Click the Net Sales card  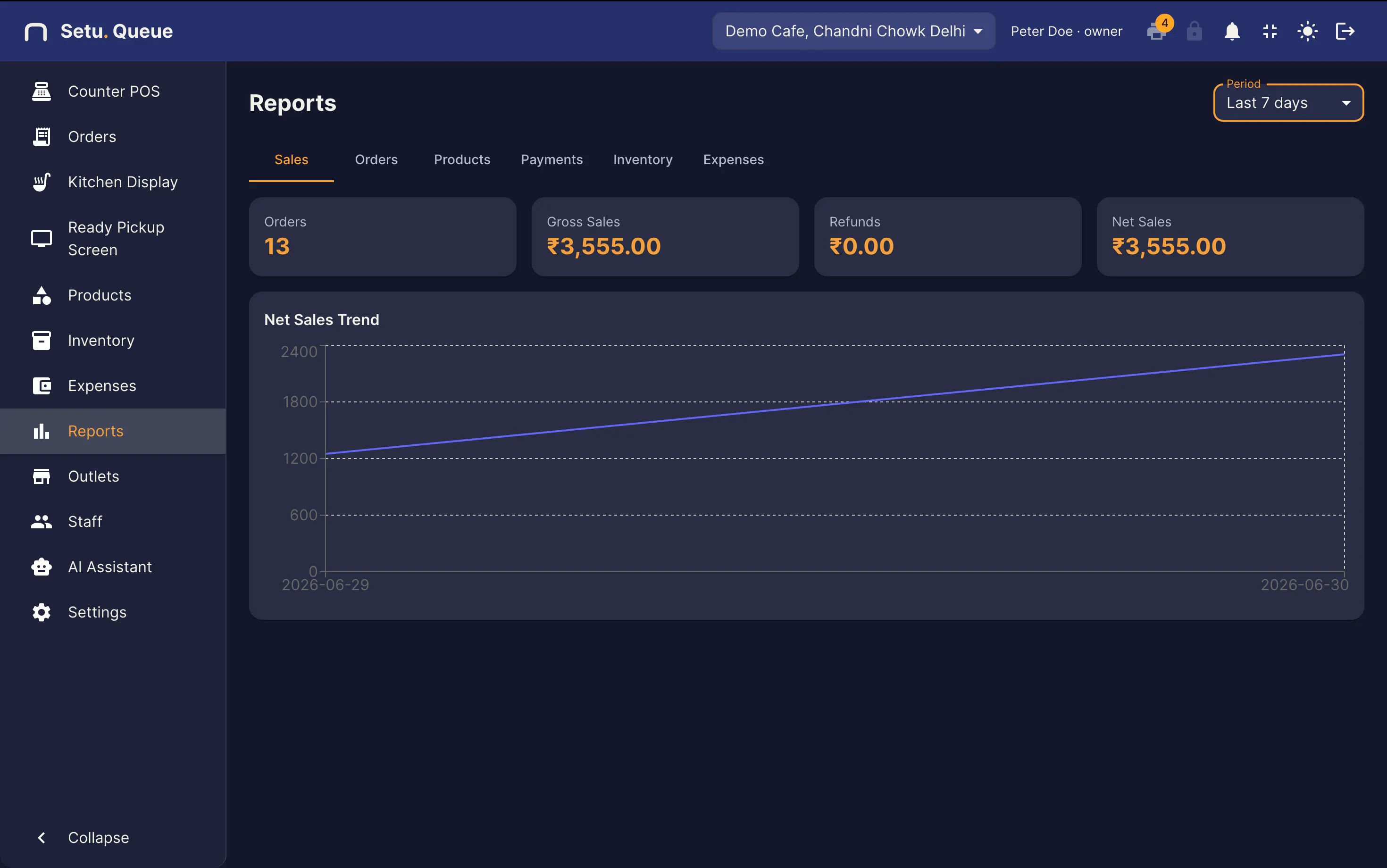tap(1230, 236)
